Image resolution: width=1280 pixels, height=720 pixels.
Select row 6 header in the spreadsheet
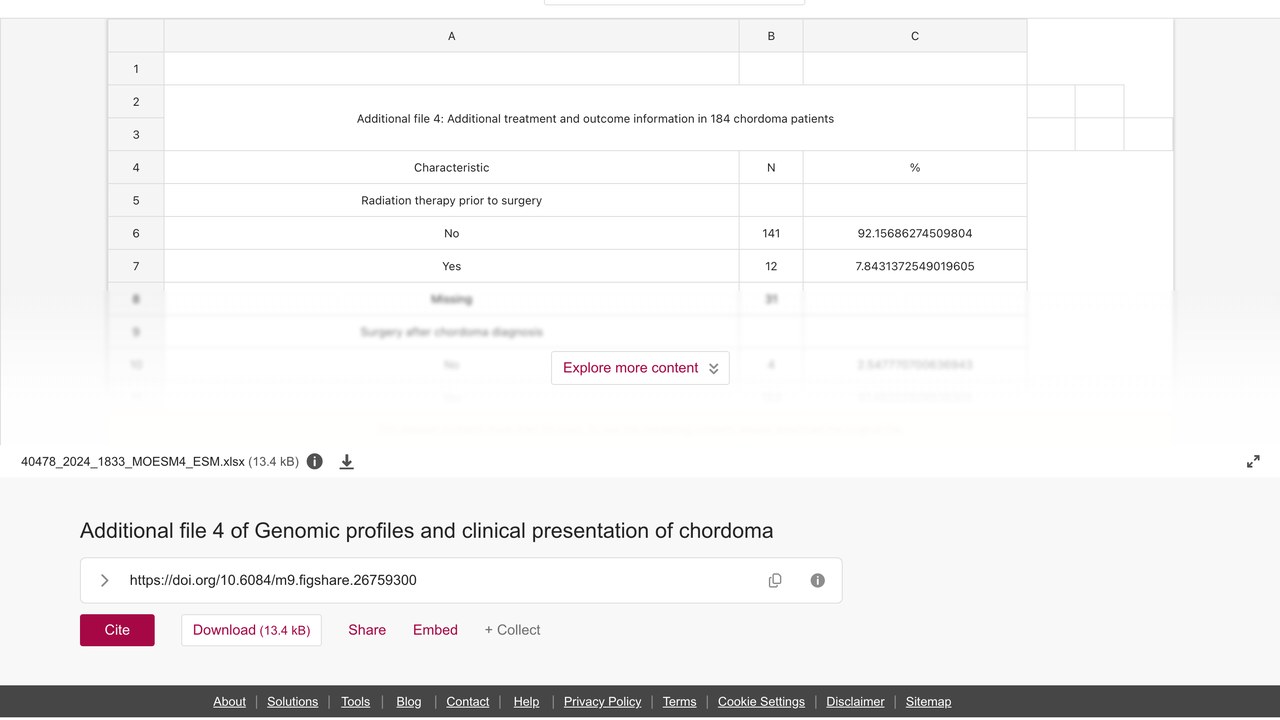tap(136, 233)
